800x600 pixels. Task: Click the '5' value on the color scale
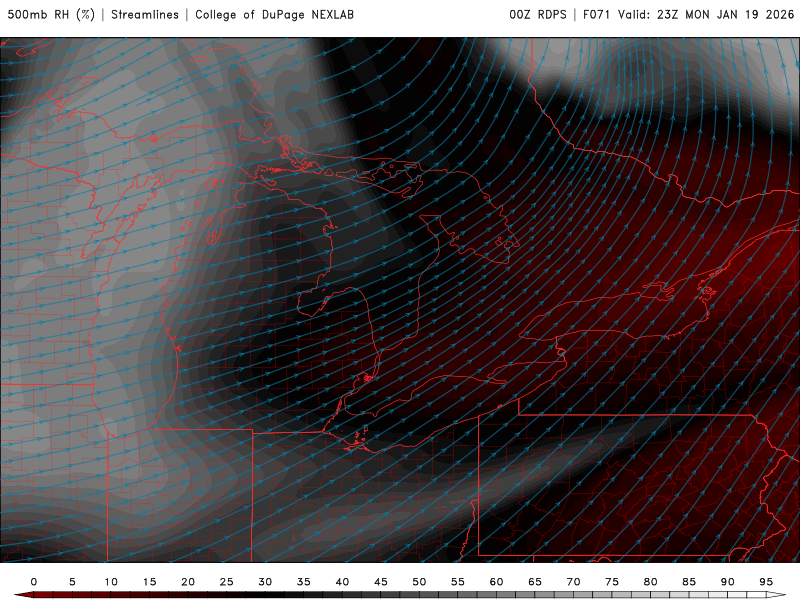click(x=72, y=582)
